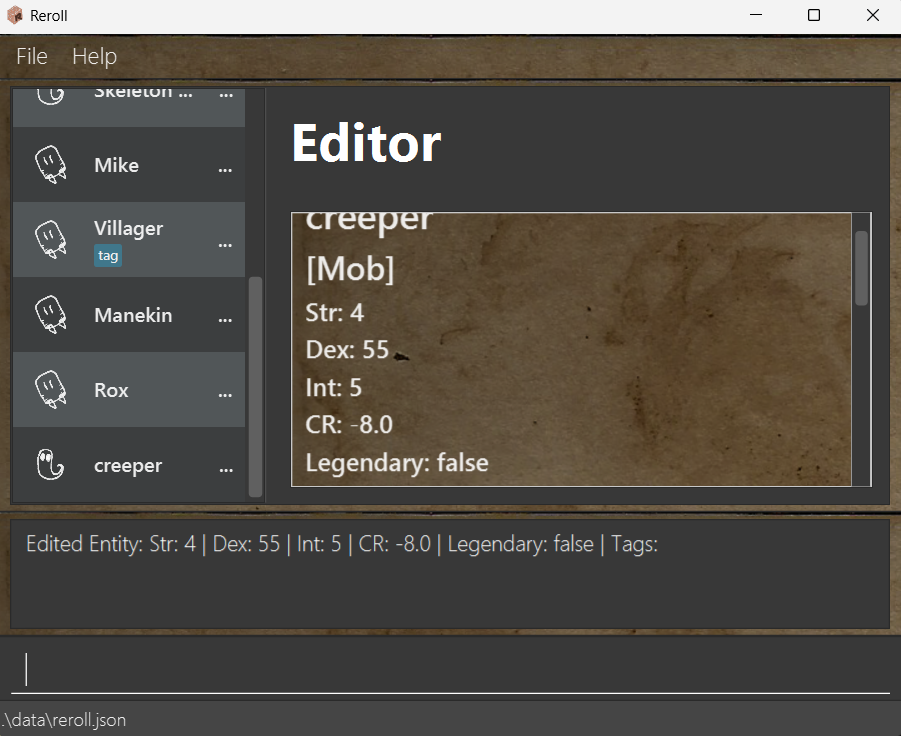The width and height of the screenshot is (901, 736).
Task: Expand the ellipsis on creeper row
Action: [226, 471]
